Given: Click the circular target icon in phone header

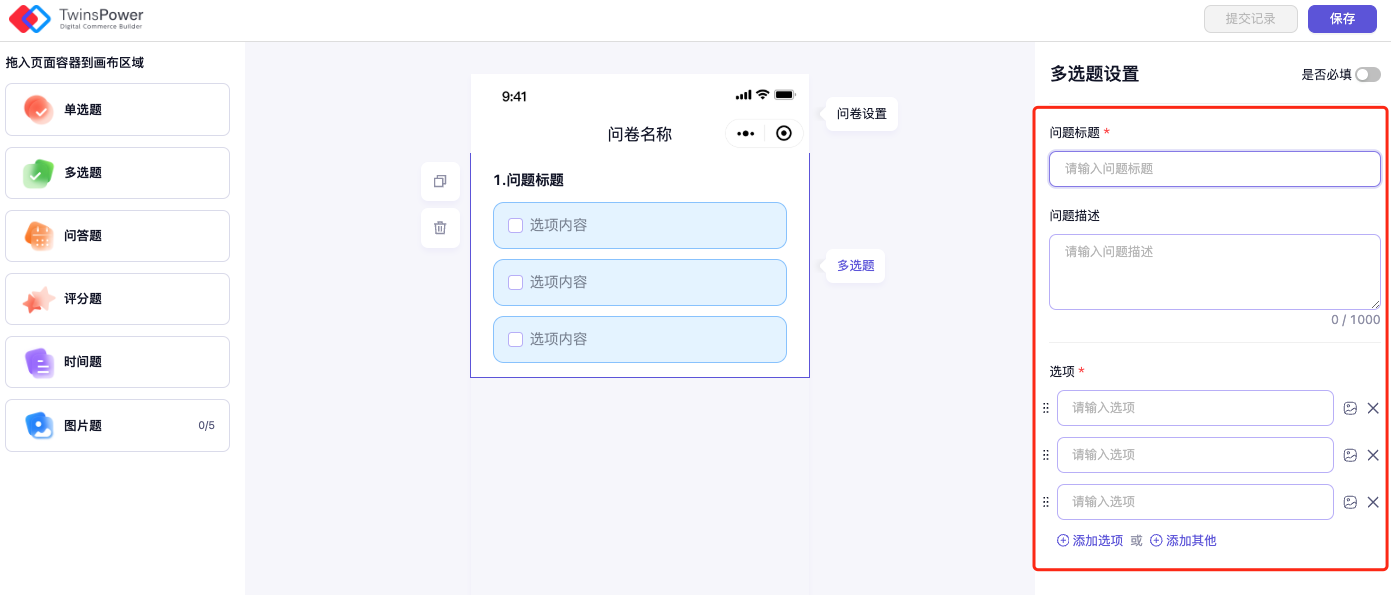Looking at the screenshot, I should tap(784, 133).
